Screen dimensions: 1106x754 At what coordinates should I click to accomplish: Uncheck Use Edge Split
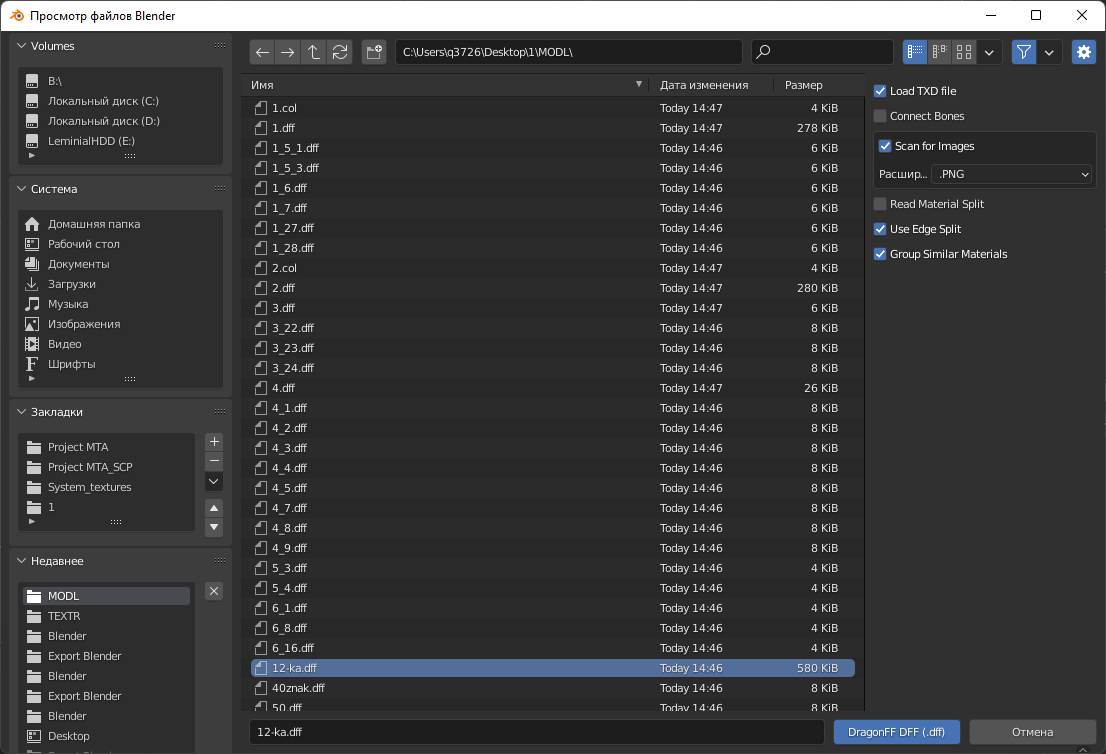pyautogui.click(x=881, y=229)
